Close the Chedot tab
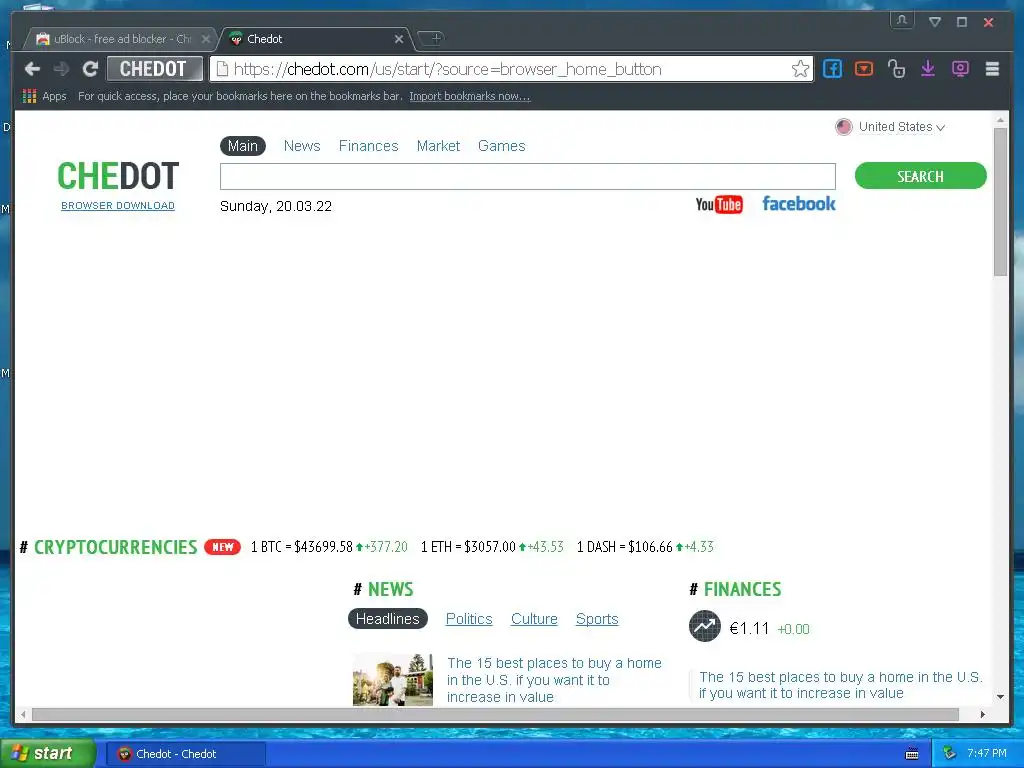The width and height of the screenshot is (1024, 768). pos(398,39)
